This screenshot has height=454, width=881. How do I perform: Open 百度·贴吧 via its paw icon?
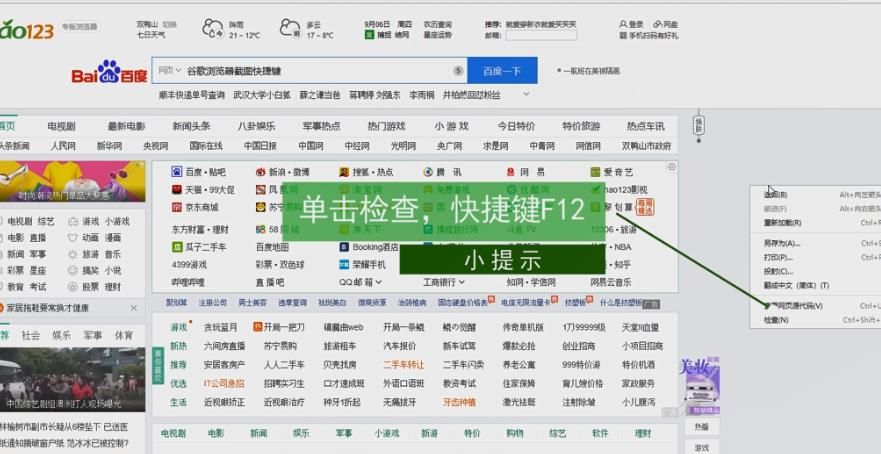tap(177, 172)
